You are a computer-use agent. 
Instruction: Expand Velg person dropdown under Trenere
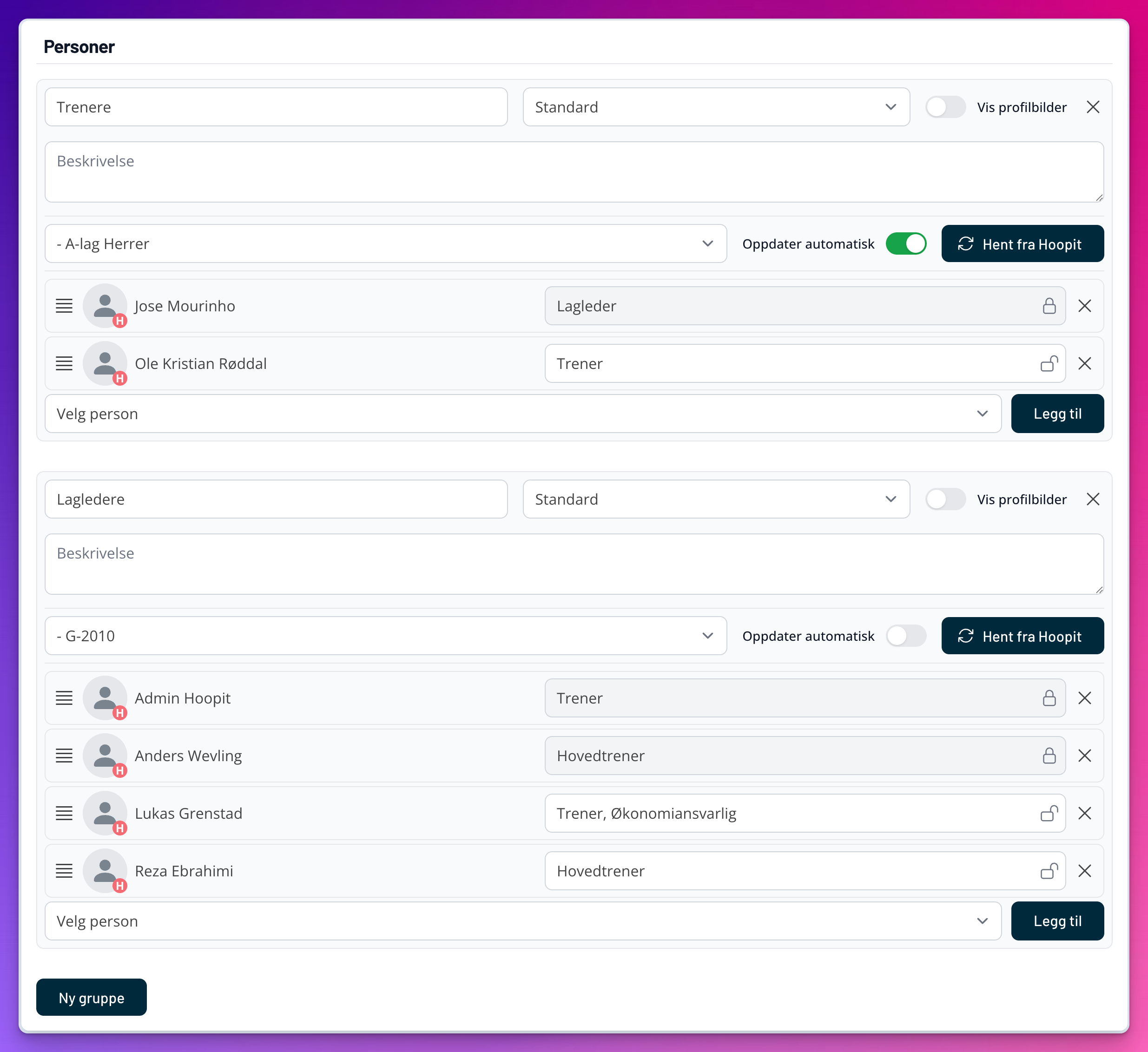522,414
